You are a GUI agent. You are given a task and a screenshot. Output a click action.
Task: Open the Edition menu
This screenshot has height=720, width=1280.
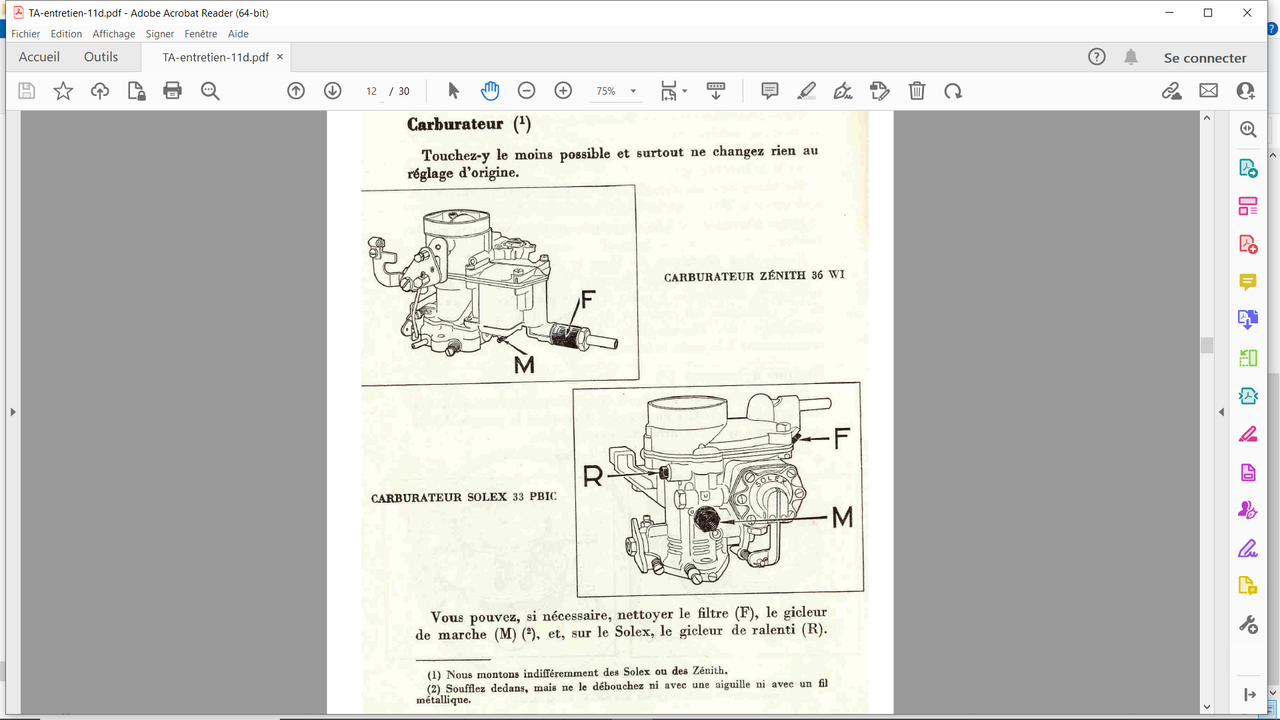click(67, 34)
